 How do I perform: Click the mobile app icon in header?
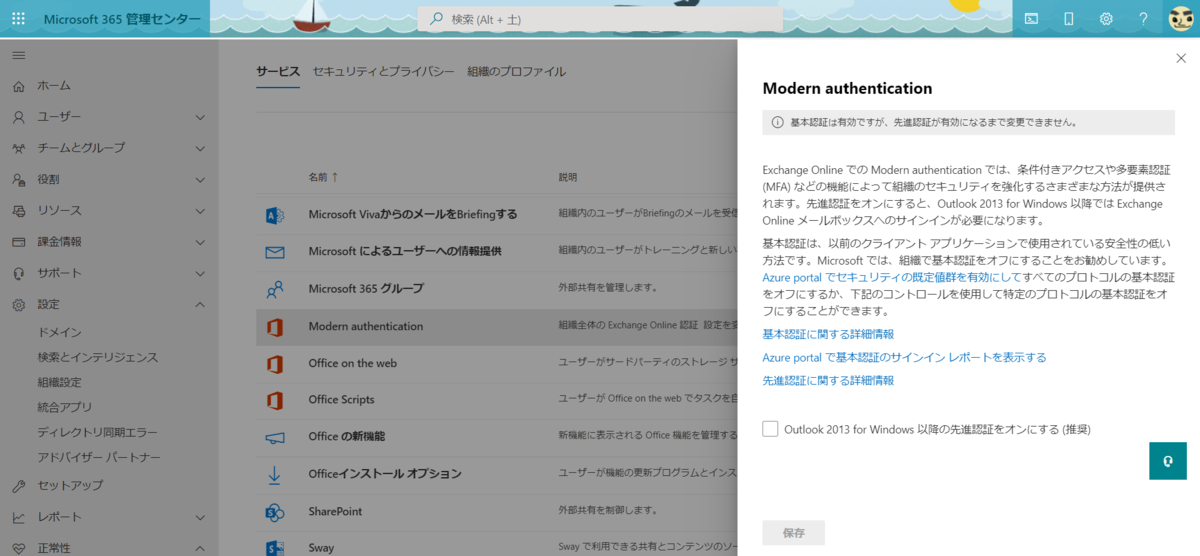pos(1068,19)
